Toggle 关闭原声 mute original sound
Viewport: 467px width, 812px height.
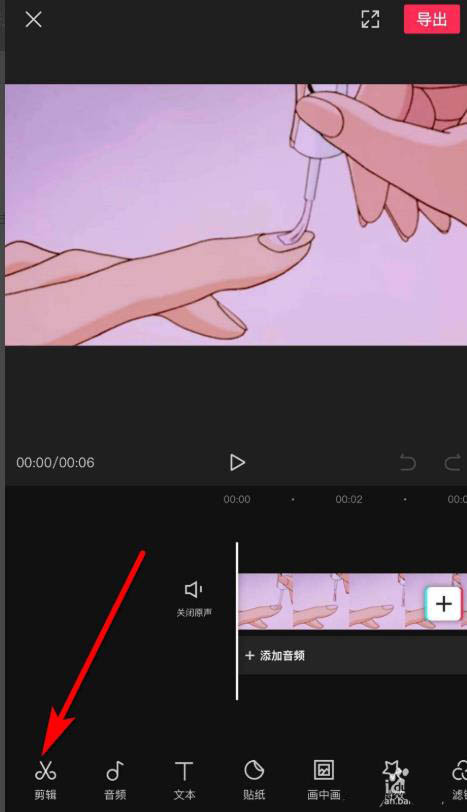coord(194,599)
